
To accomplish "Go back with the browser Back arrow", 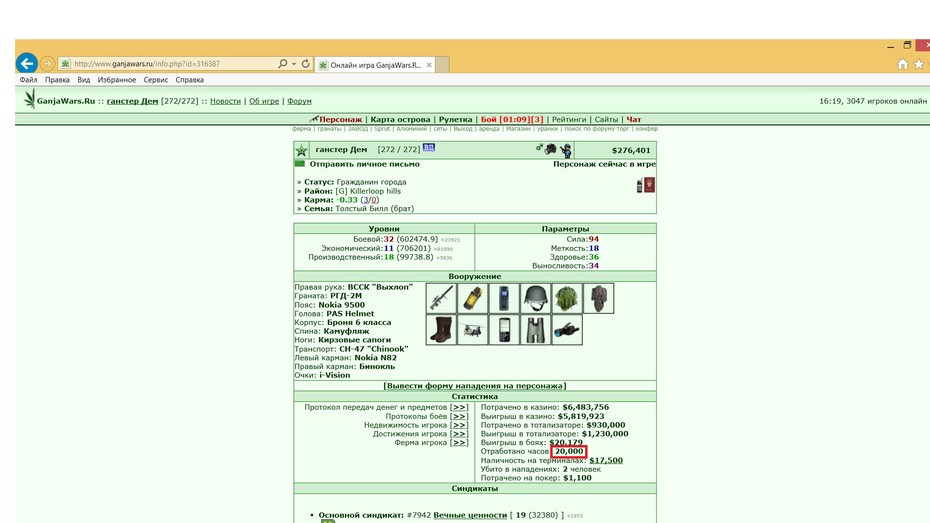I will click(27, 63).
